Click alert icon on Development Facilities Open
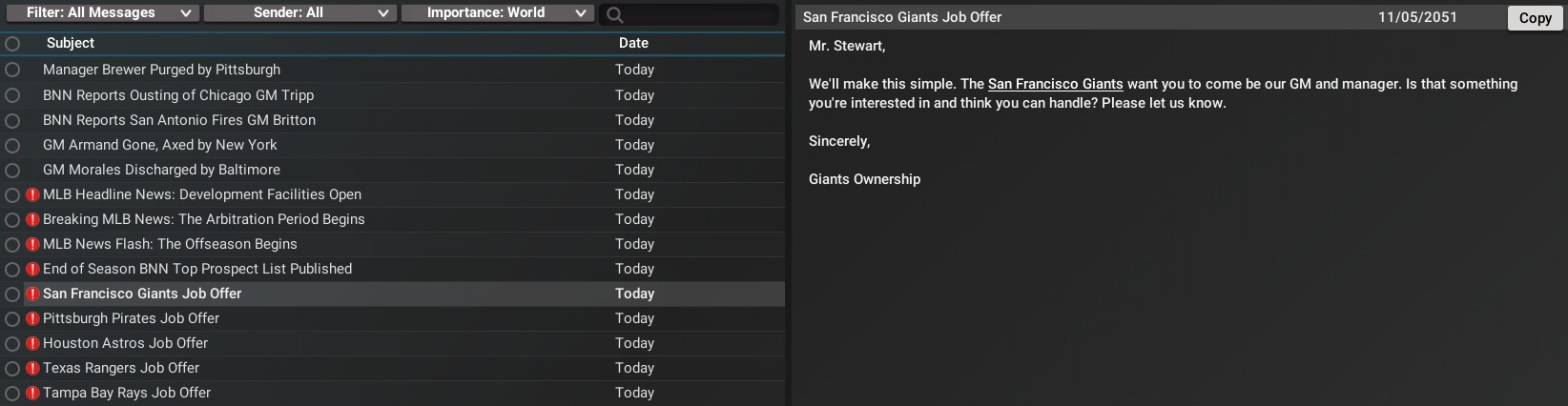The height and width of the screenshot is (406, 1568). click(32, 194)
